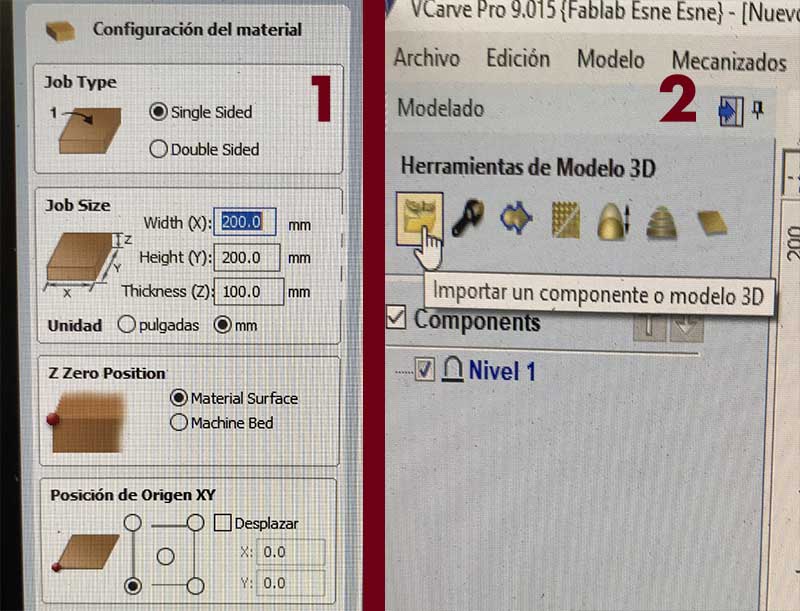Image resolution: width=800 pixels, height=611 pixels.
Task: Open the Archivo menu
Action: pyautogui.click(x=427, y=57)
